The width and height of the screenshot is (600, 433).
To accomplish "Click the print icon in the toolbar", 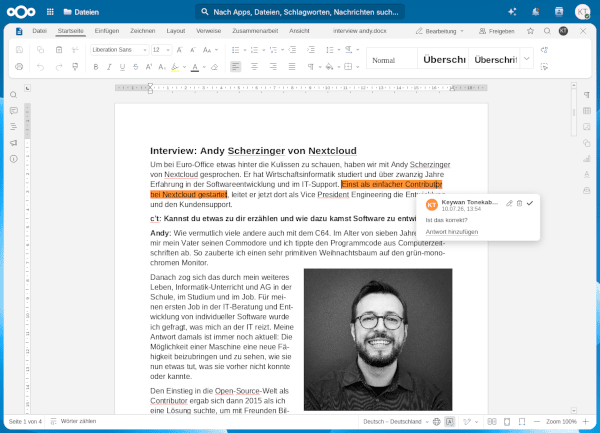I will (19, 67).
